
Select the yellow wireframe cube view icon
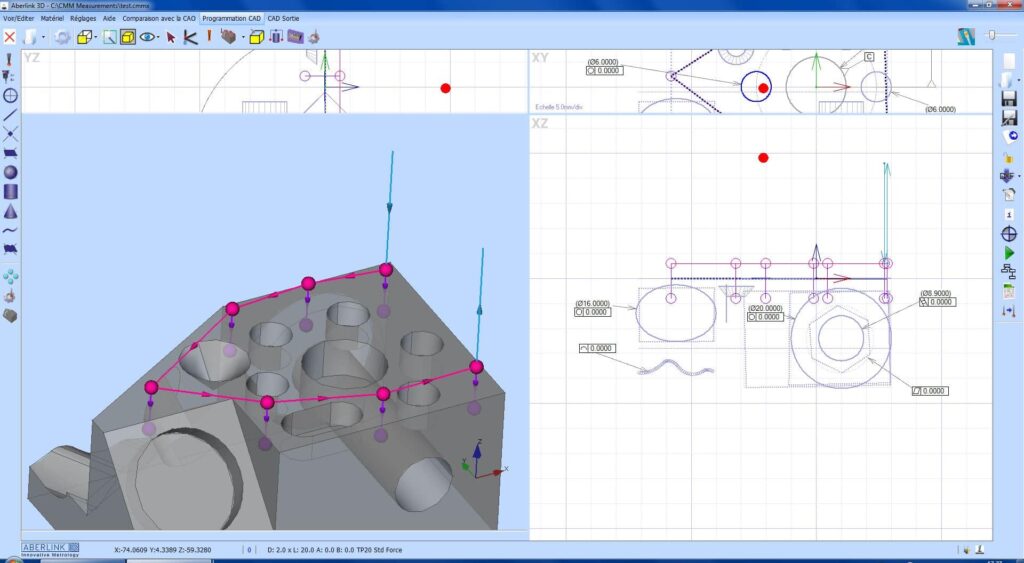tap(84, 37)
